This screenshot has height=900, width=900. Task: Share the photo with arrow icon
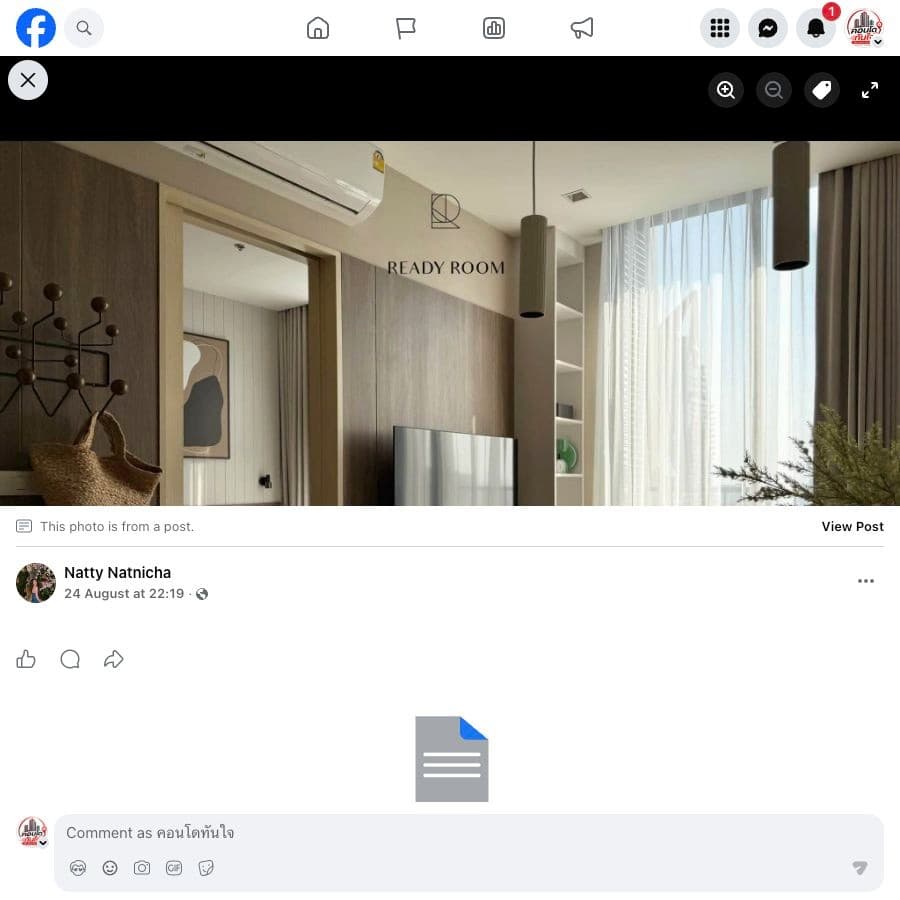pyautogui.click(x=114, y=659)
